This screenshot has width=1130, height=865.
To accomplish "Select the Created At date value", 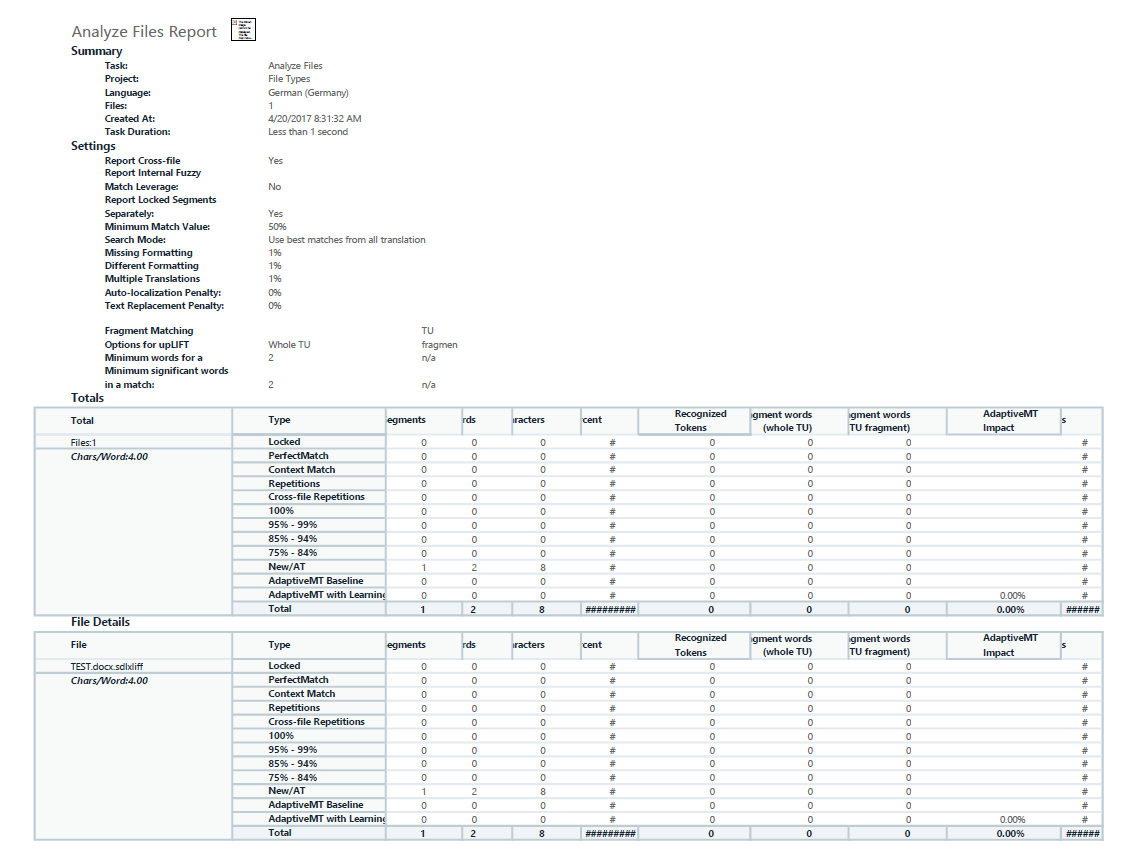I will (315, 119).
